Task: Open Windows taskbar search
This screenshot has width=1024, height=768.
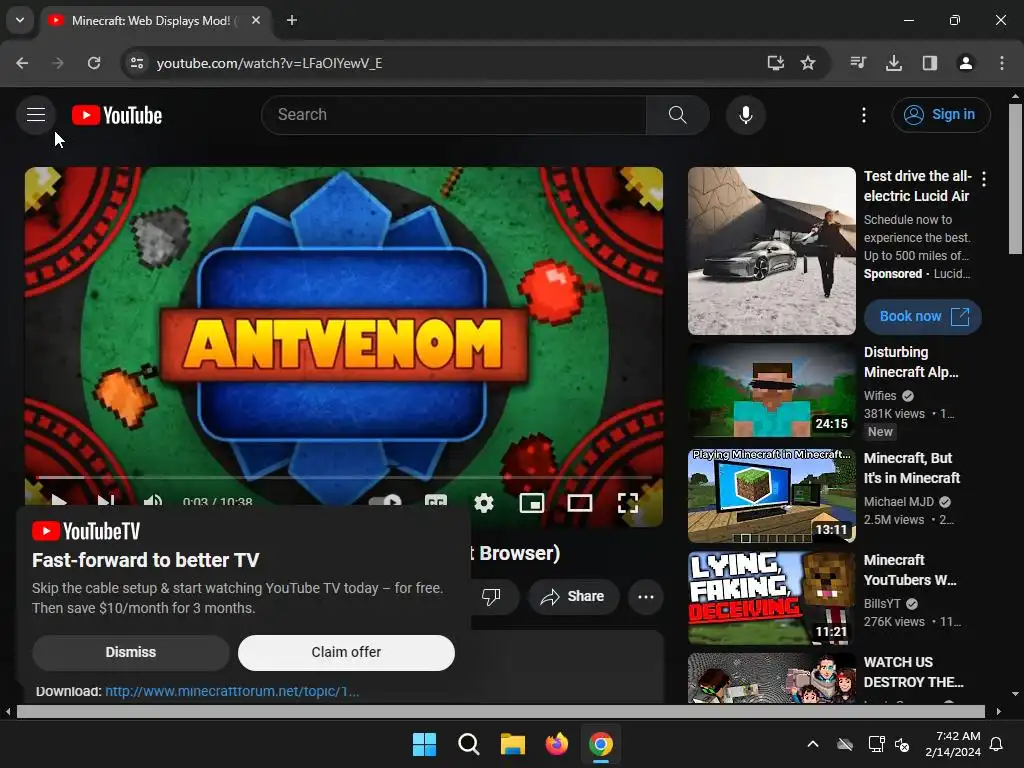Action: 468,744
